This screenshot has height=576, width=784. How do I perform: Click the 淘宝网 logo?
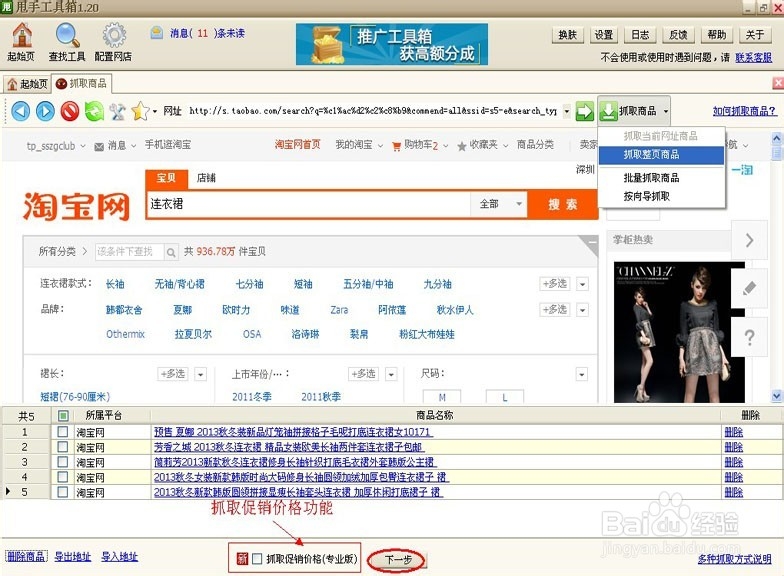(x=76, y=206)
